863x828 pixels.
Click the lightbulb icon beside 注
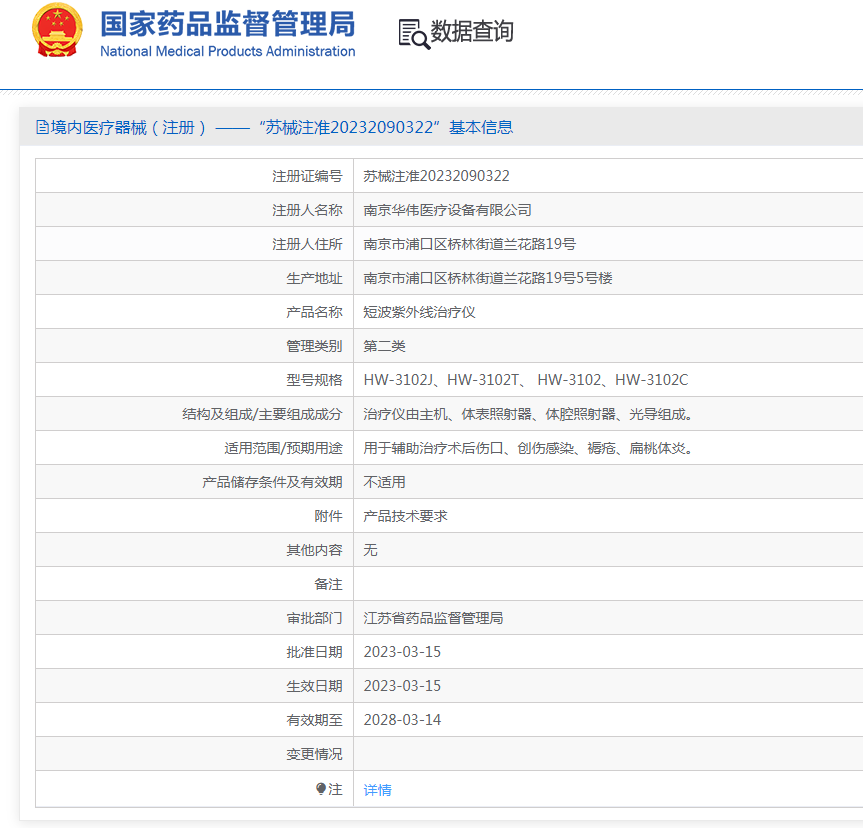coord(321,789)
